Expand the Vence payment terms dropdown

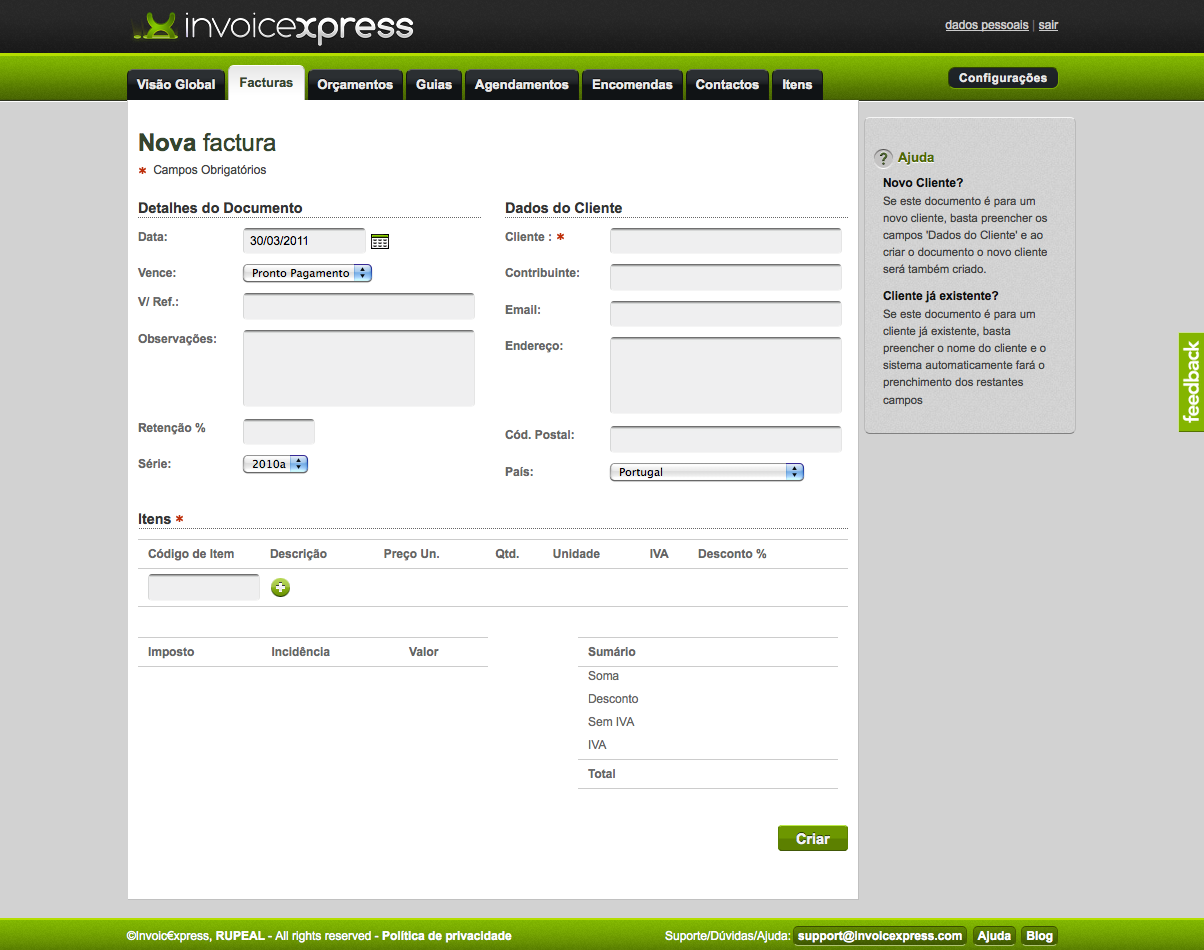(307, 273)
